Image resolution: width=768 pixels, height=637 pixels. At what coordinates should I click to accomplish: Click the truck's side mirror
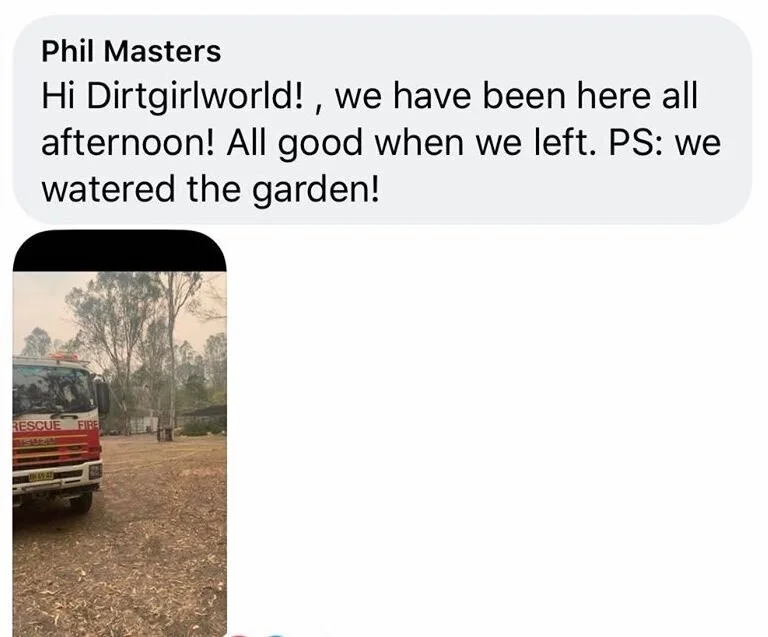[103, 397]
